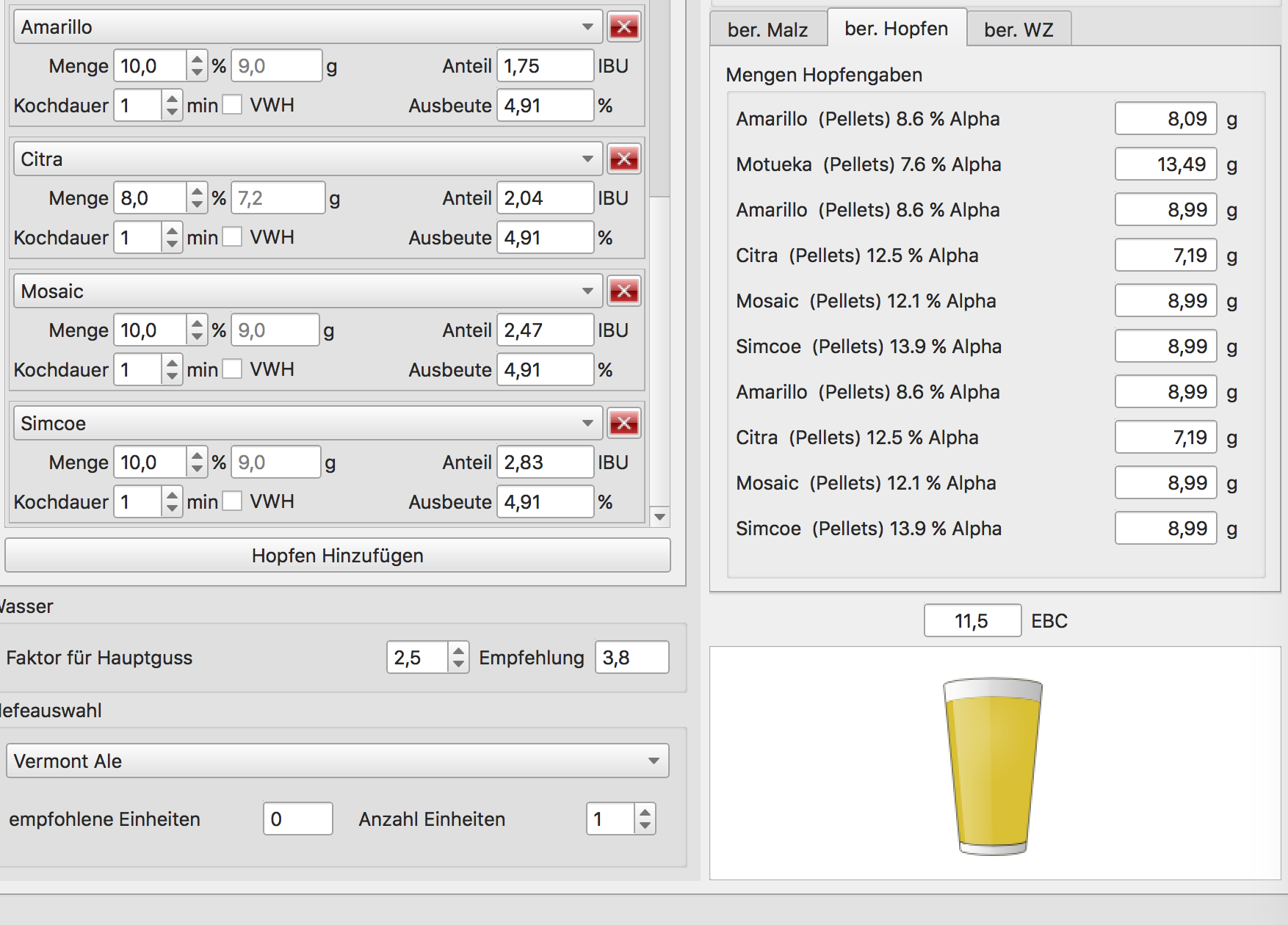Expand the Vermont Ale yeast dropdown
The width and height of the screenshot is (1288, 925).
[337, 761]
